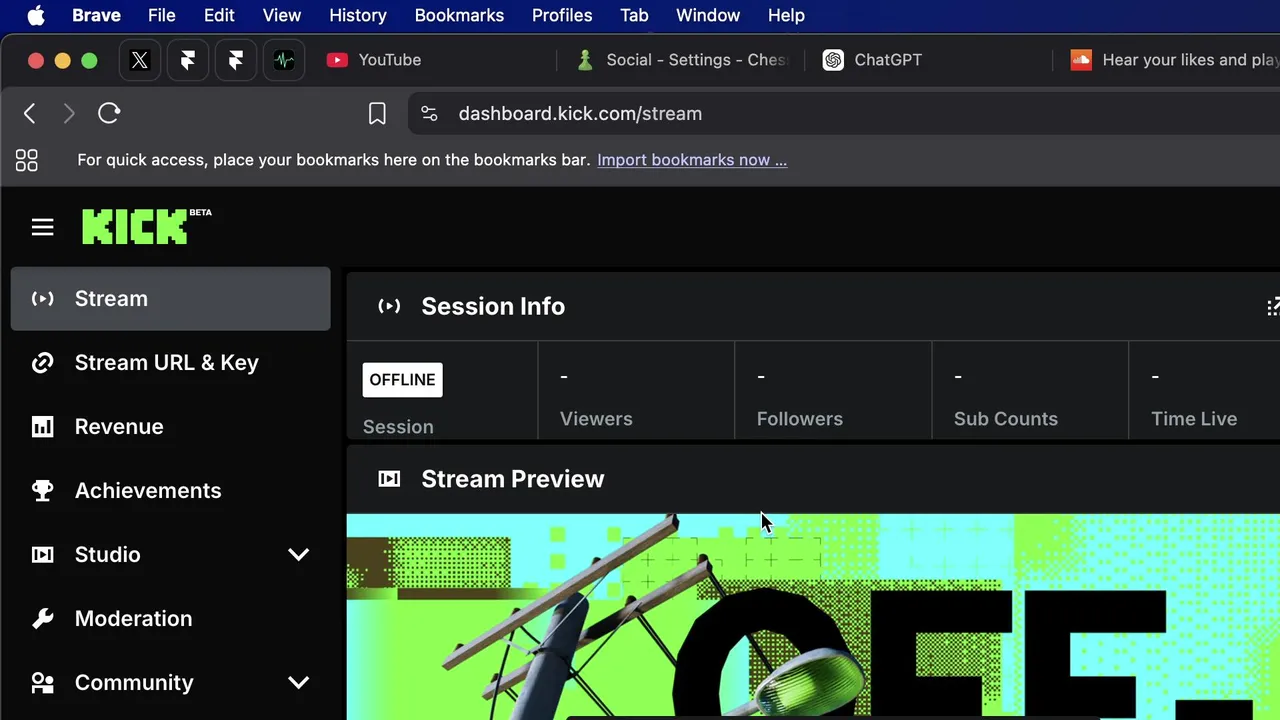Screen dimensions: 1280x720
Task: Click the wrench Moderation icon
Action: 42,618
